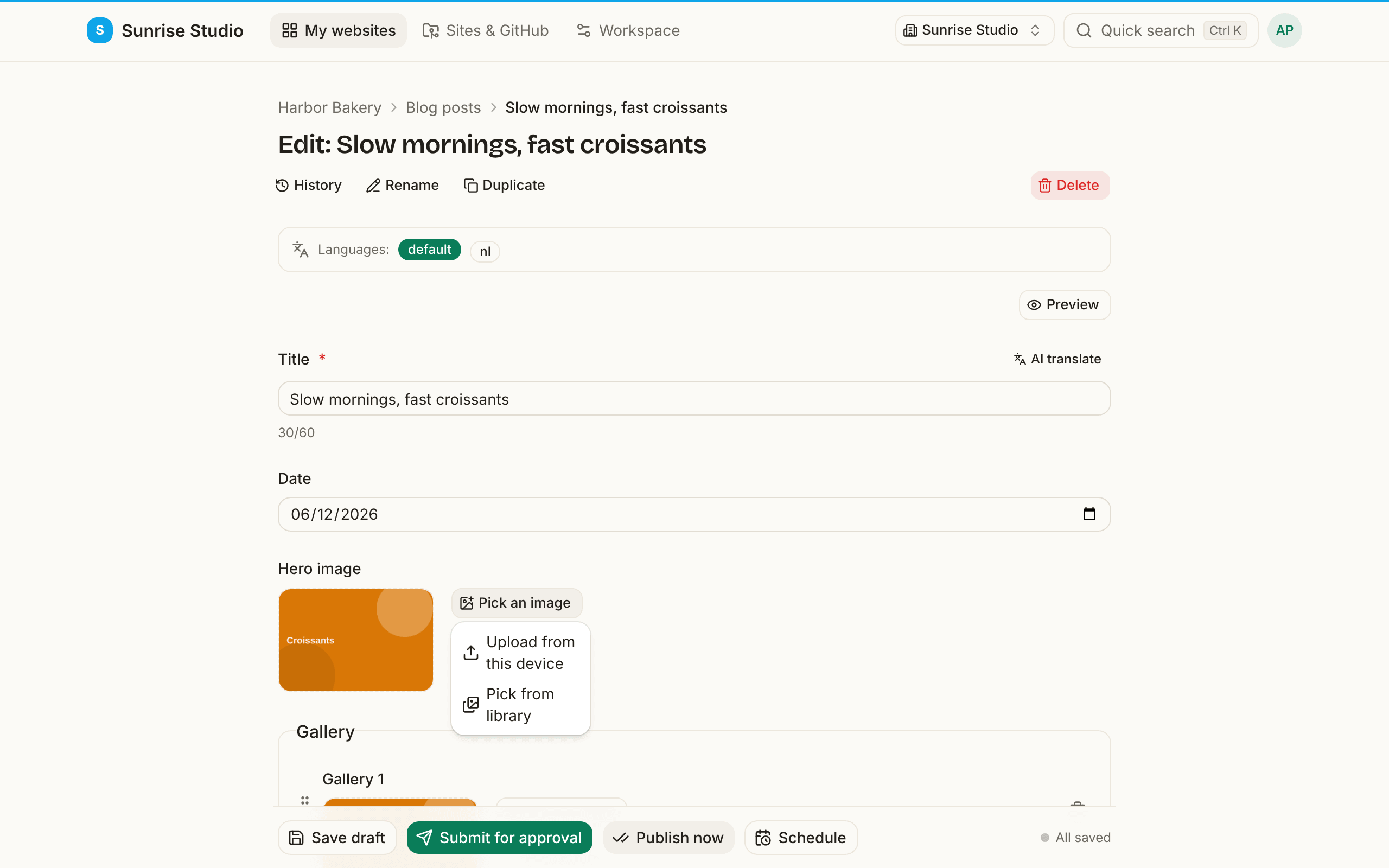Click the AI translate icon button
Image resolution: width=1389 pixels, height=868 pixels.
(x=1057, y=359)
